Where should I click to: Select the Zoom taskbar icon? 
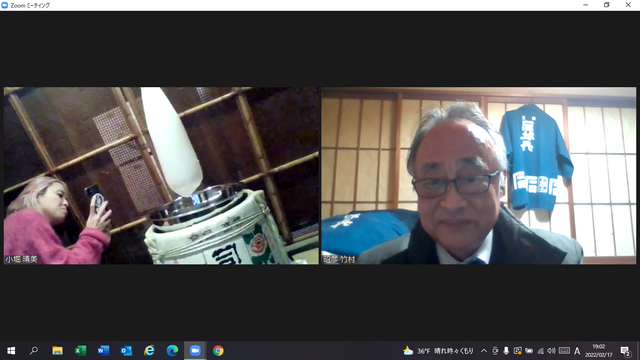[x=195, y=351]
